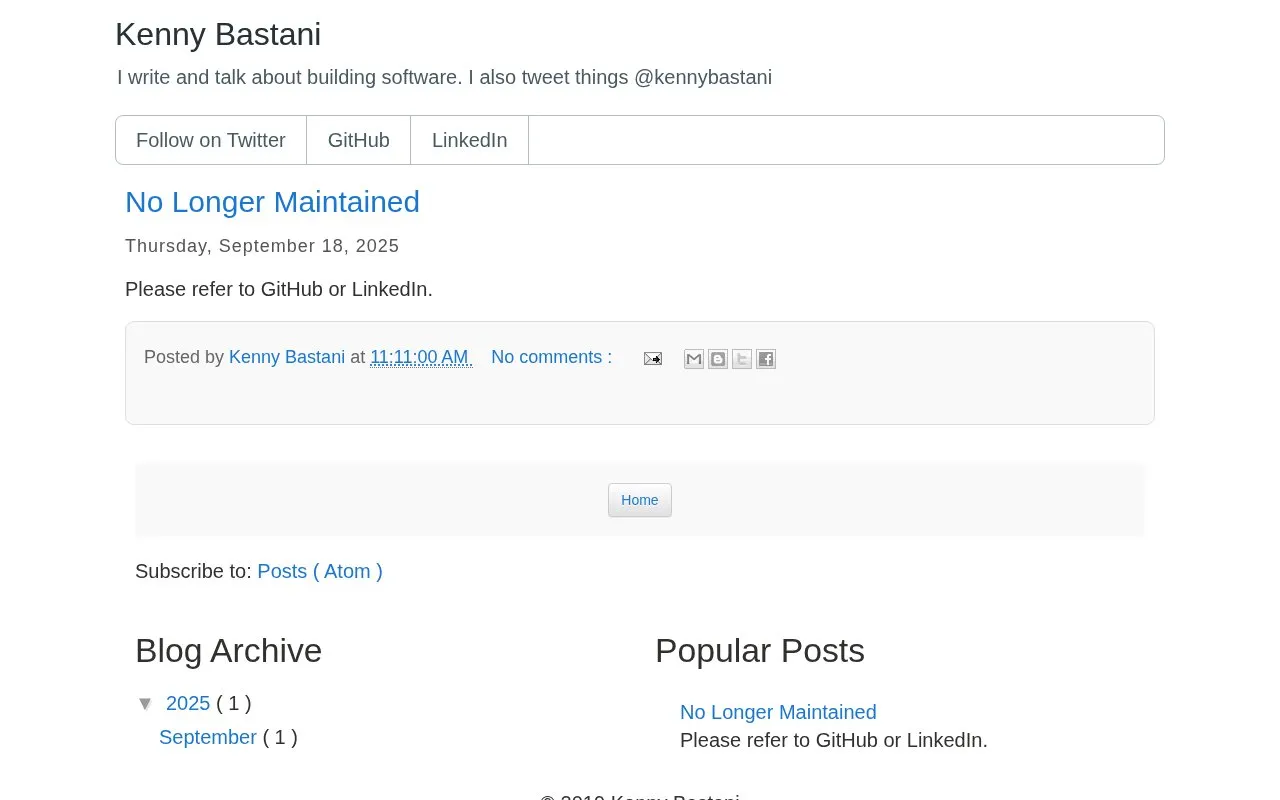Open the 2025 archive year link

pos(188,703)
